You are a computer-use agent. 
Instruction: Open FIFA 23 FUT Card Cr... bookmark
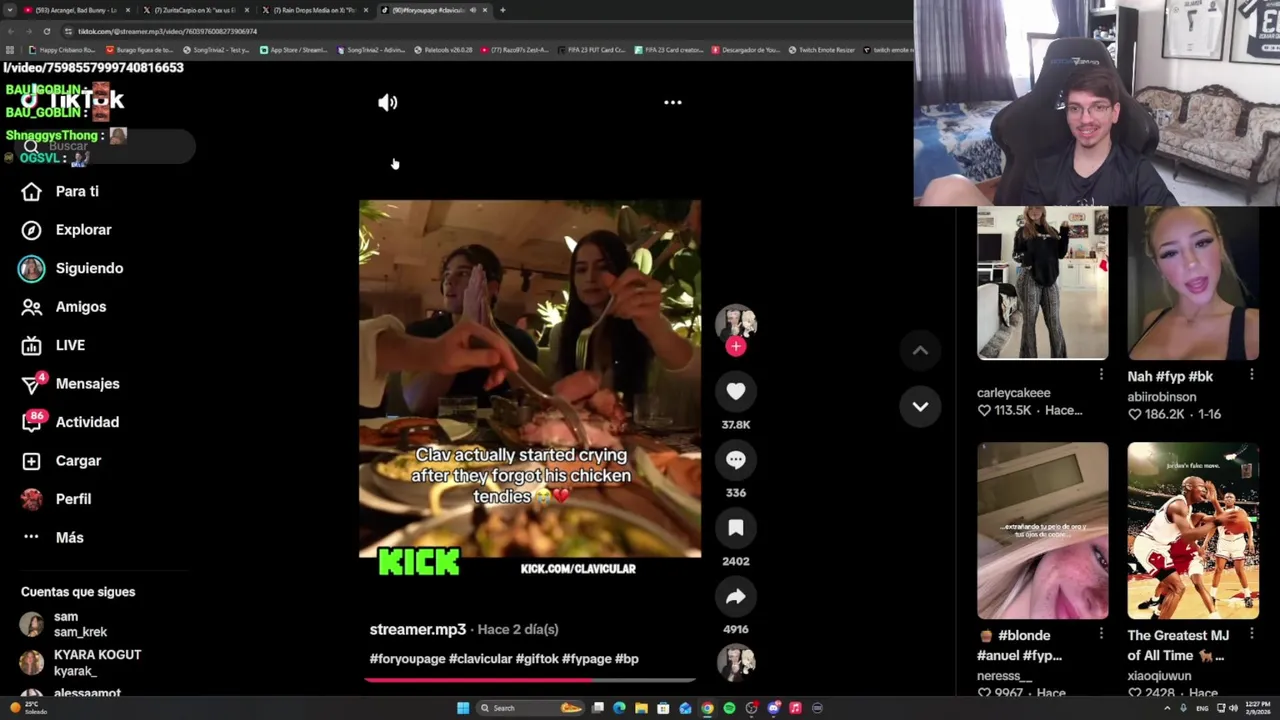tap(592, 50)
